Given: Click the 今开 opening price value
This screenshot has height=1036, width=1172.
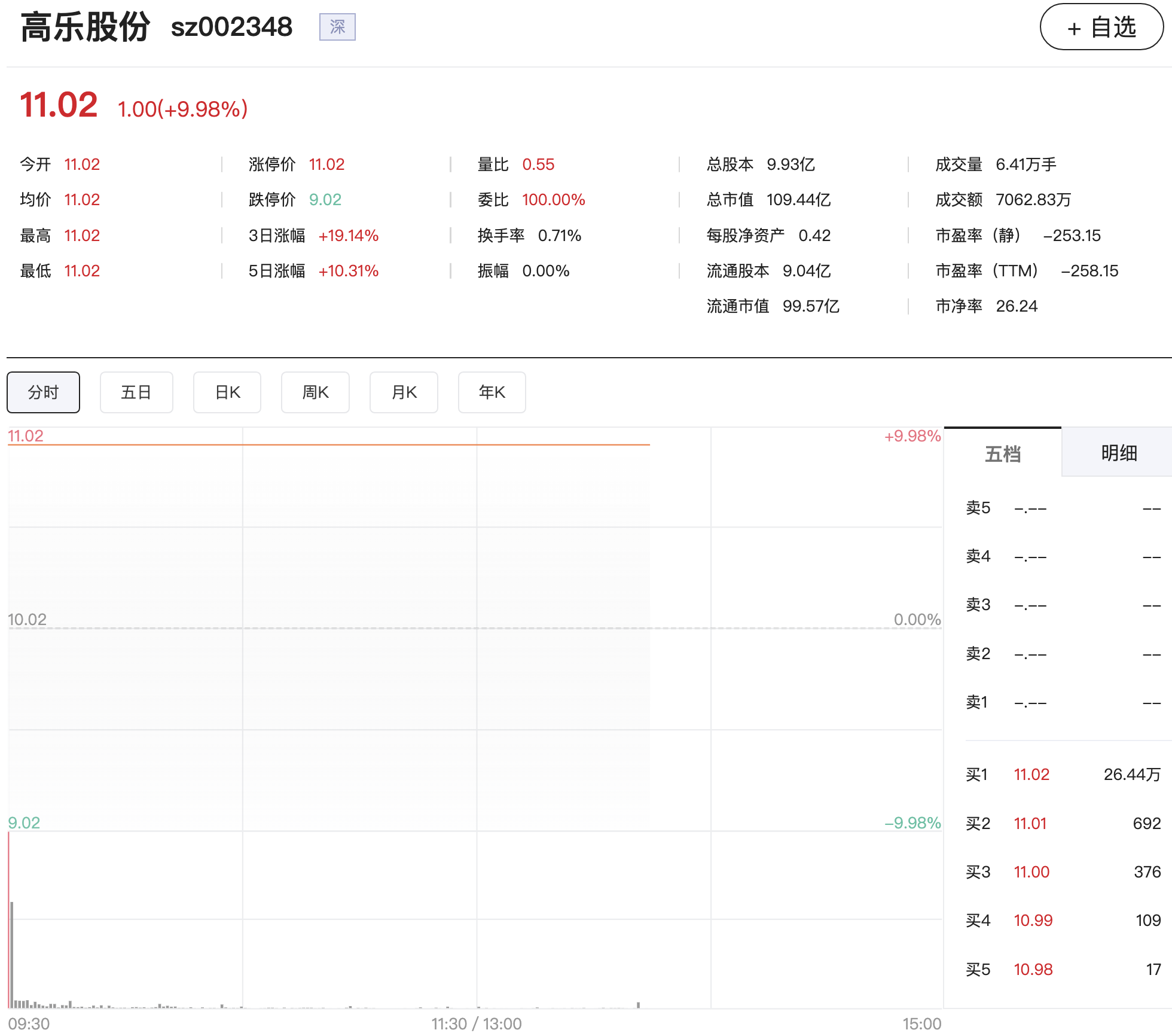Looking at the screenshot, I should [82, 164].
